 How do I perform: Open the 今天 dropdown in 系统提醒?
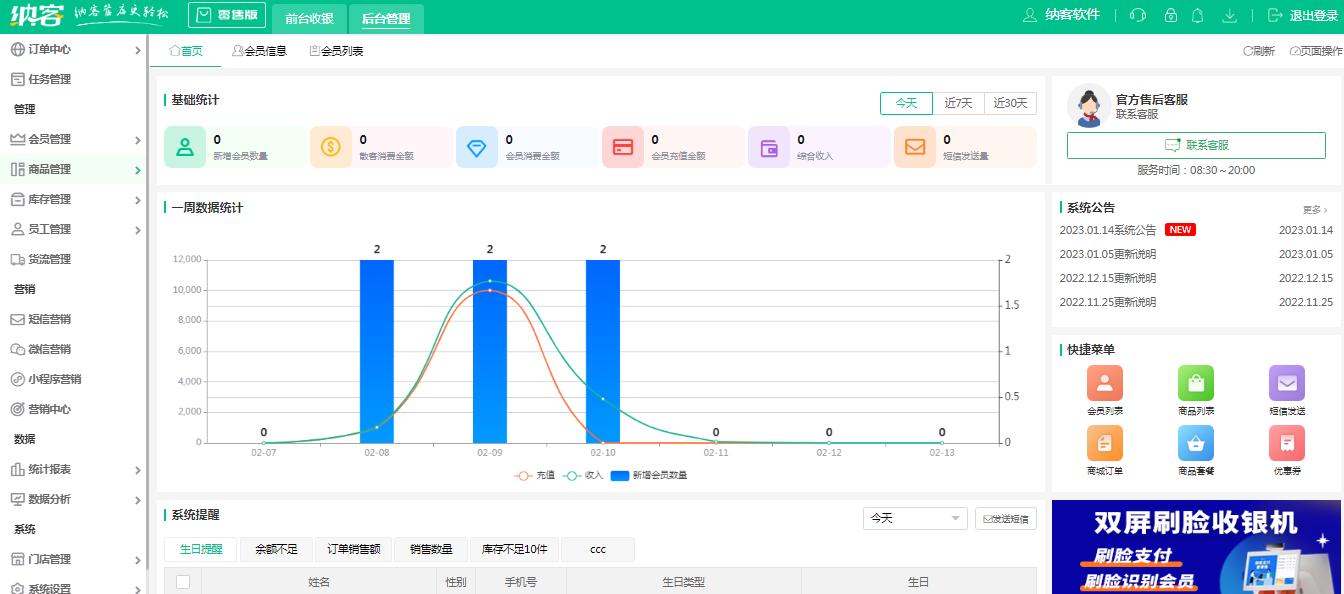pyautogui.click(x=914, y=518)
